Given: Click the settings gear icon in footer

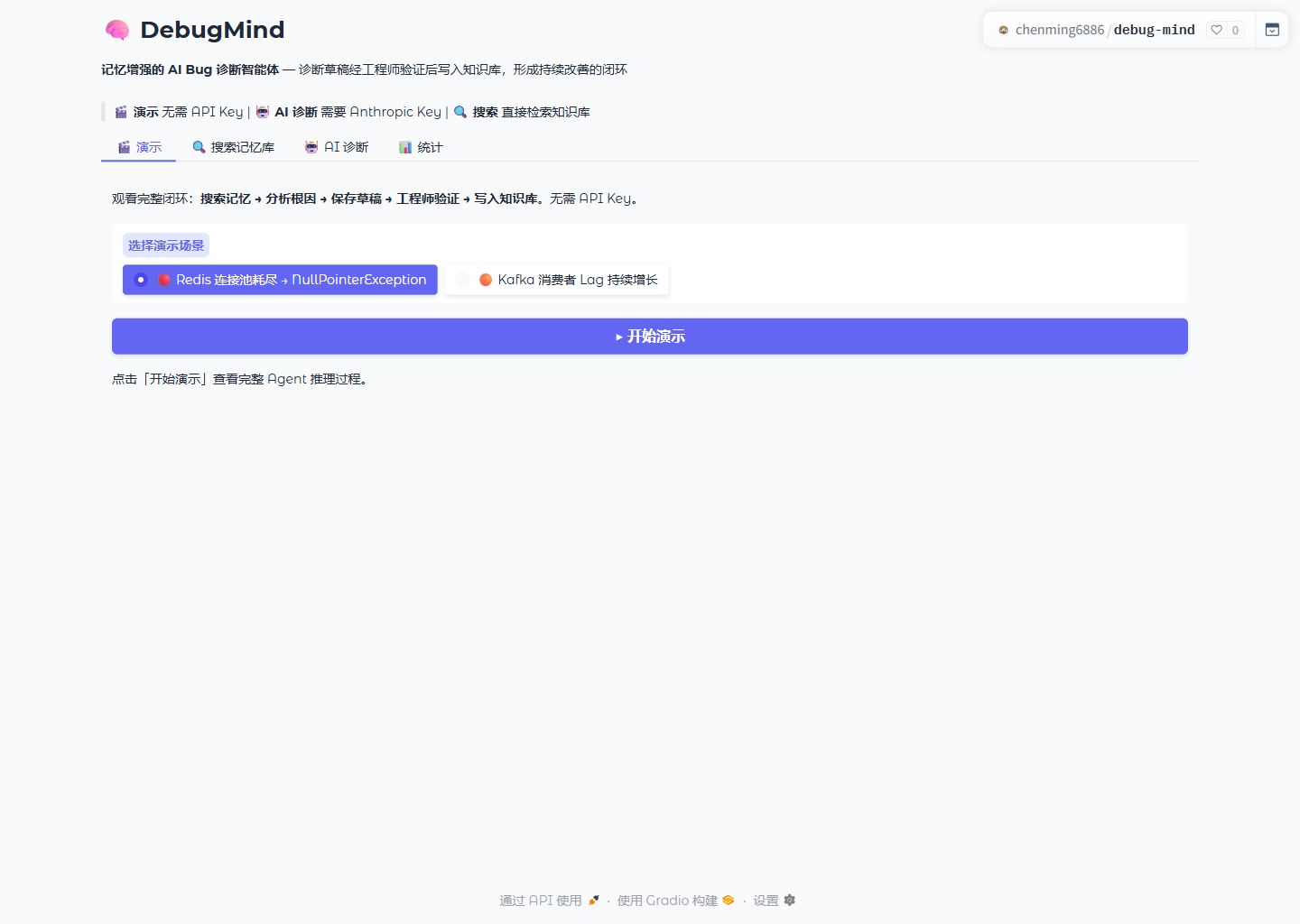Looking at the screenshot, I should click(x=790, y=901).
